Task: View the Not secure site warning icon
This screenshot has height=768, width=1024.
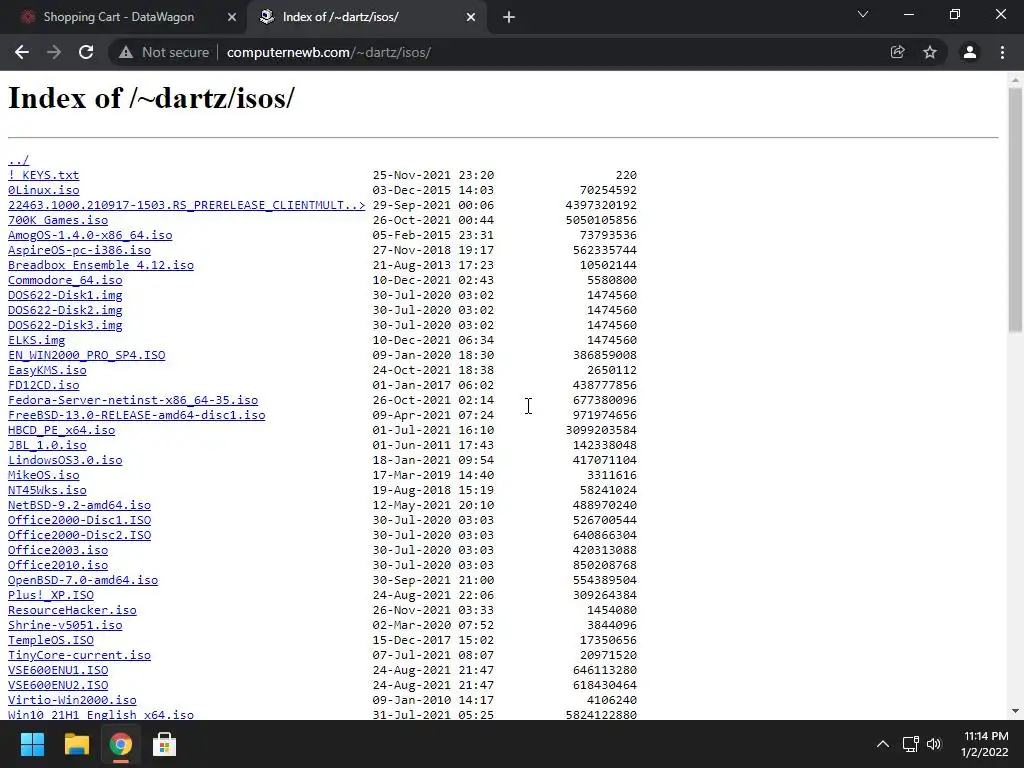Action: [126, 52]
